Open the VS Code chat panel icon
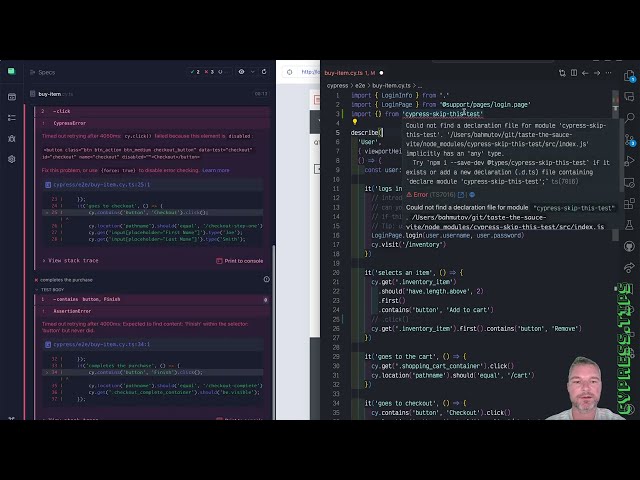Image resolution: width=640 pixels, height=480 pixels. click(x=629, y=97)
